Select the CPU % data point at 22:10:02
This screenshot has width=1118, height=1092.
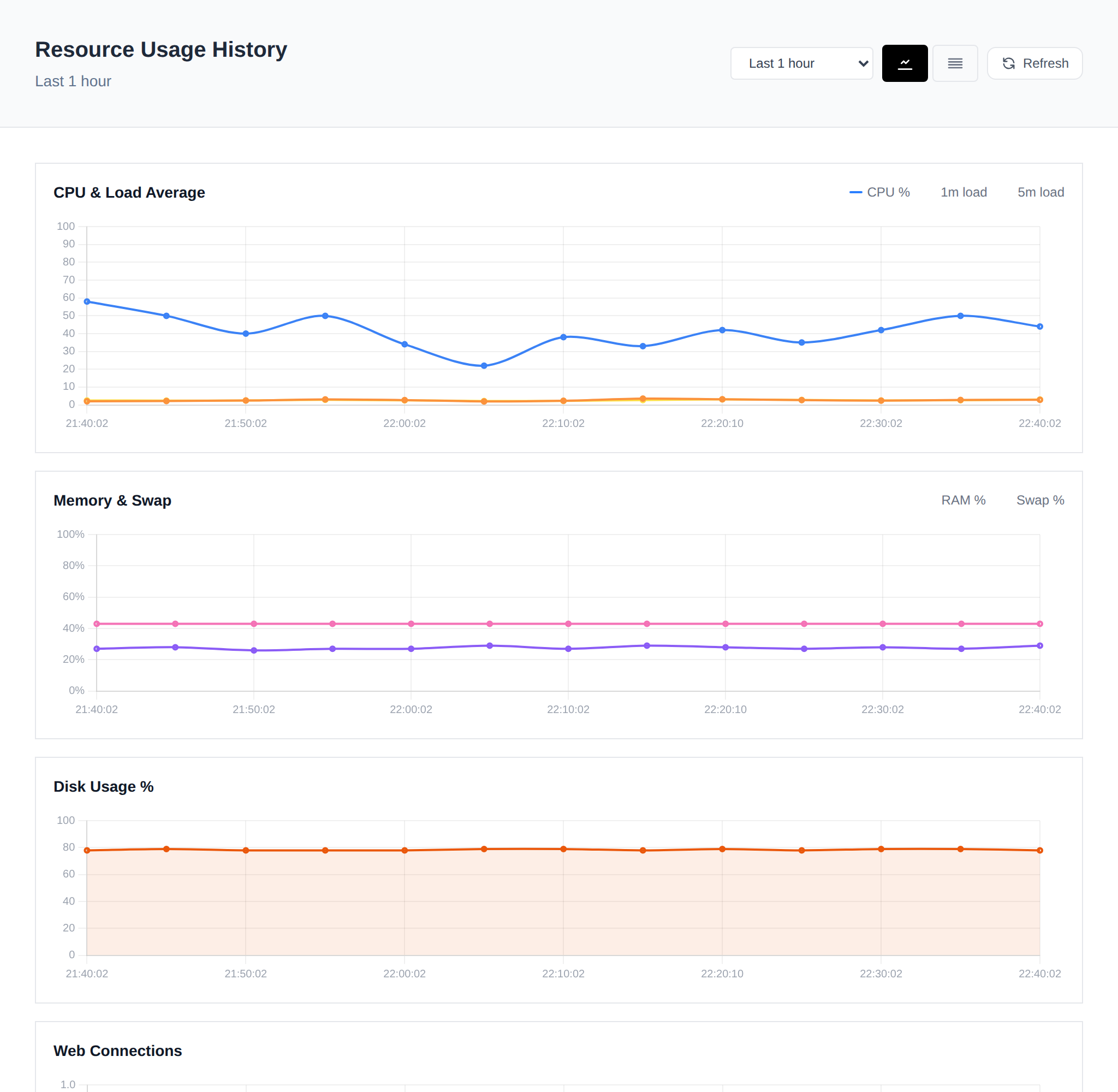pyautogui.click(x=563, y=337)
